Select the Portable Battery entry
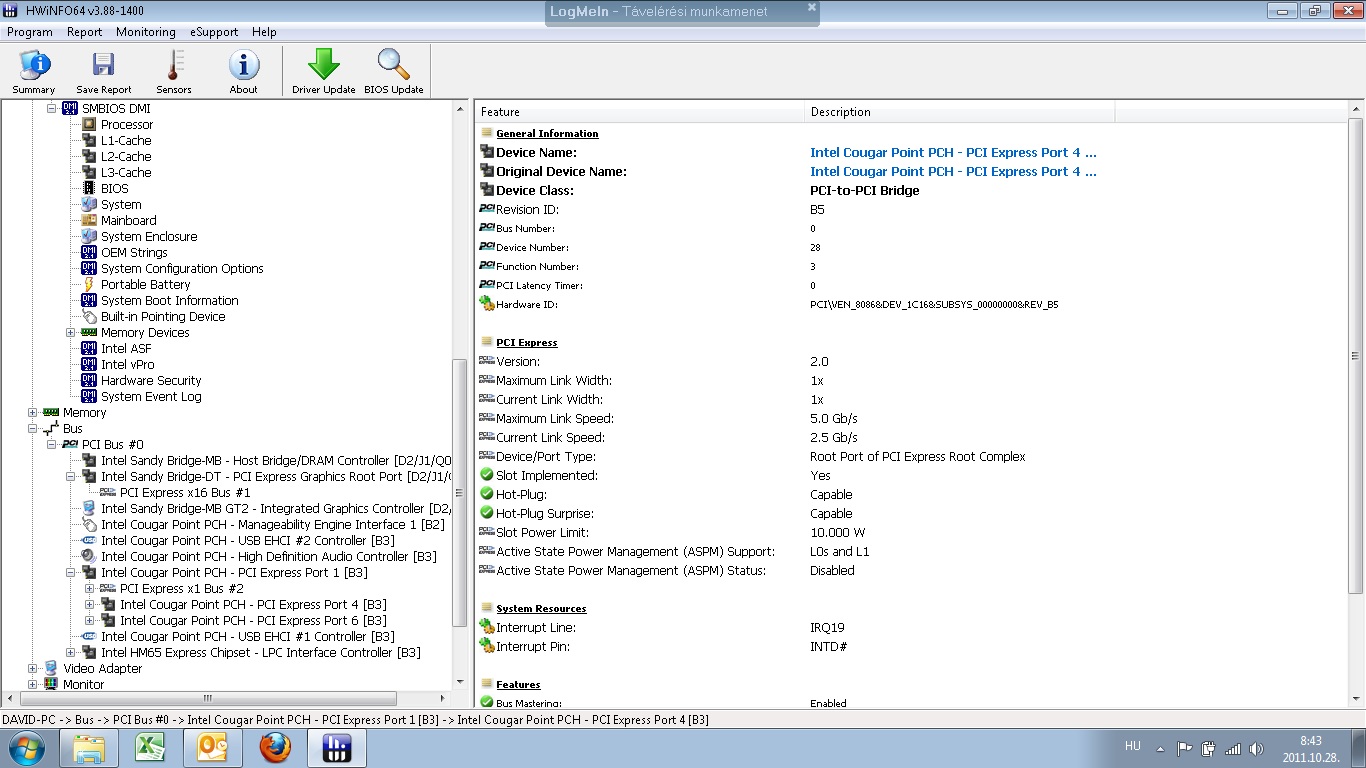Viewport: 1366px width, 768px height. click(145, 284)
